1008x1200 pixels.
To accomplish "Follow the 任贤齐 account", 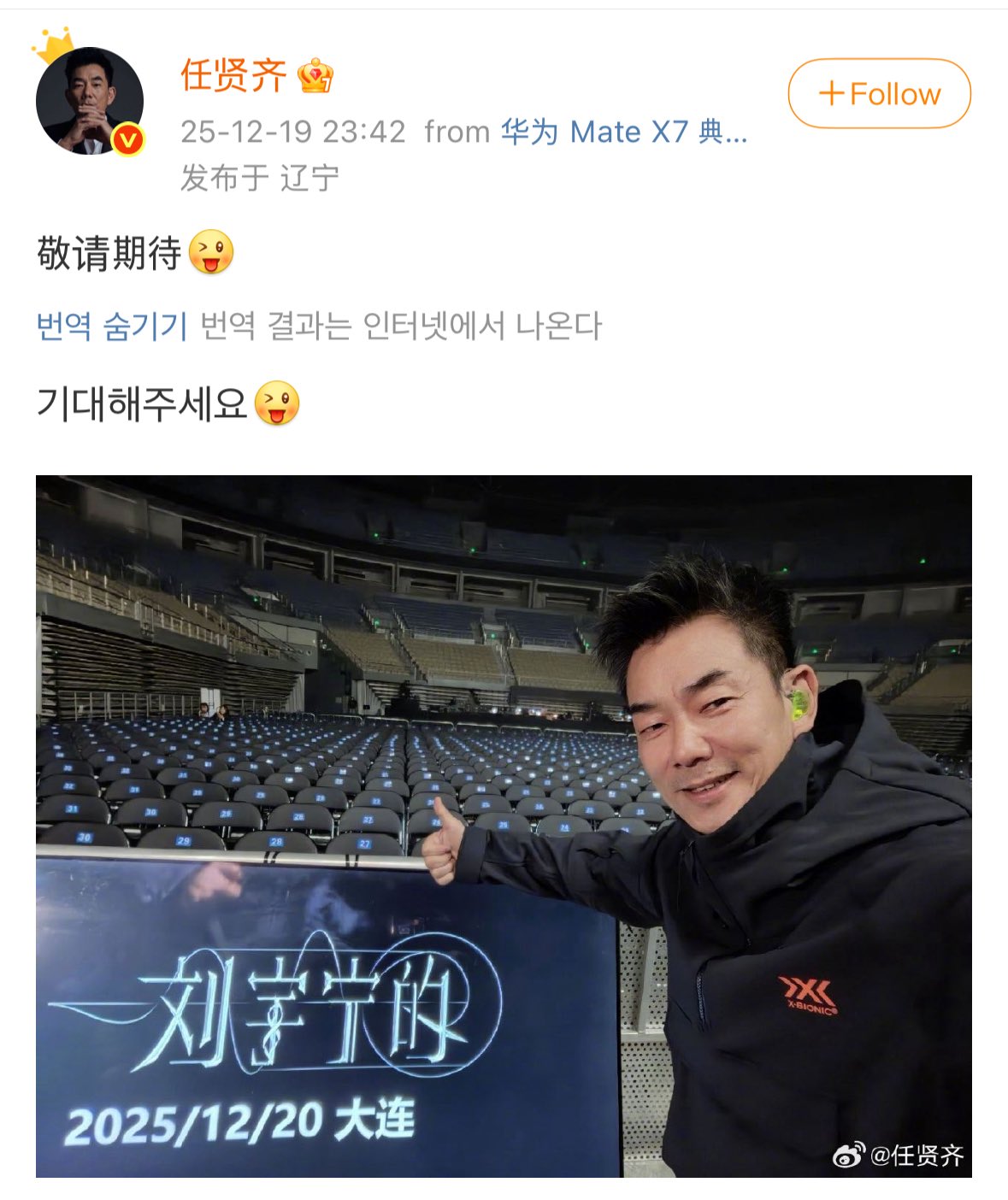I will coord(879,93).
